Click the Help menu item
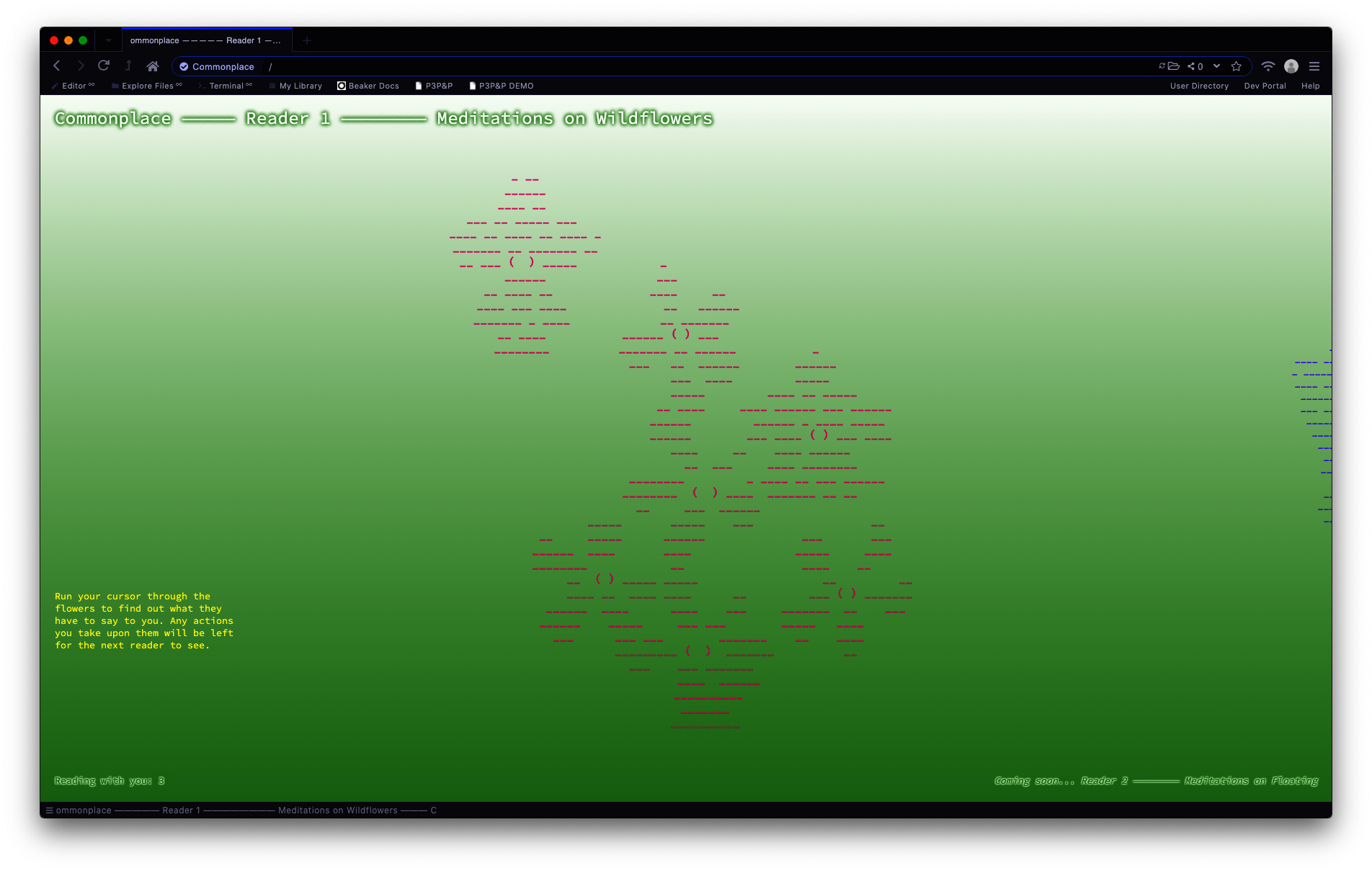 (x=1310, y=86)
